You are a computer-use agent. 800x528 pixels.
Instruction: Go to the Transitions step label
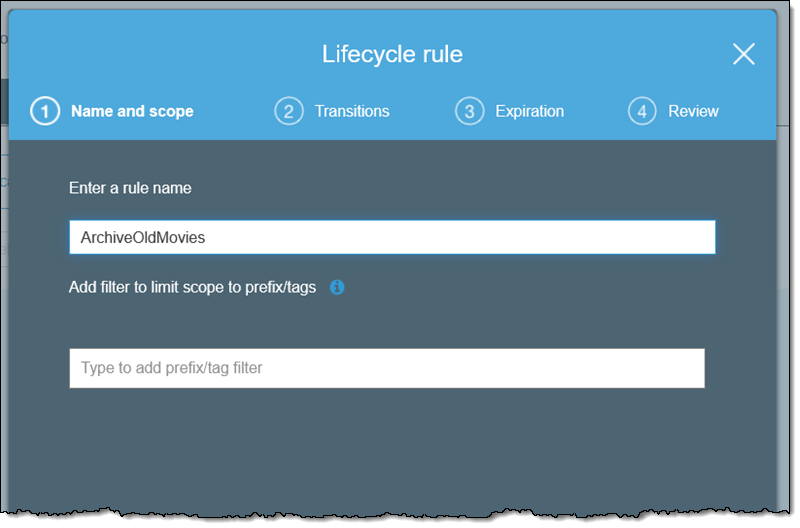[352, 111]
